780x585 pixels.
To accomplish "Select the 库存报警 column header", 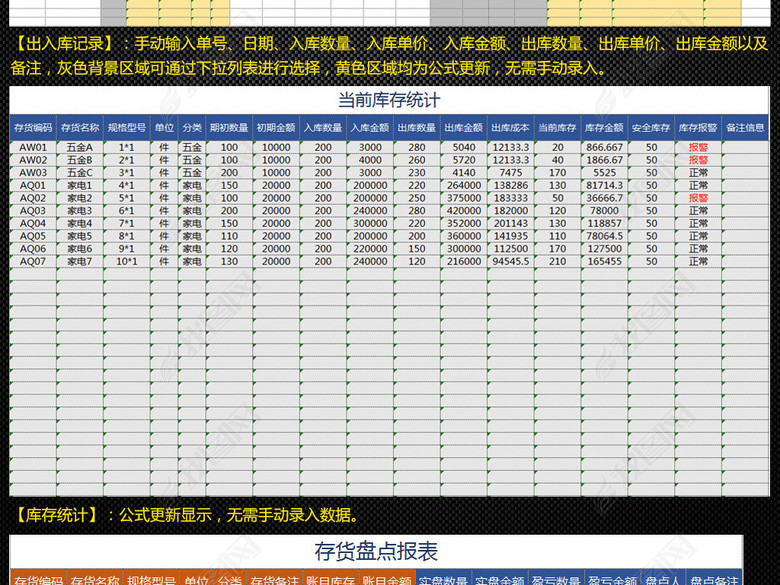I will pyautogui.click(x=698, y=128).
